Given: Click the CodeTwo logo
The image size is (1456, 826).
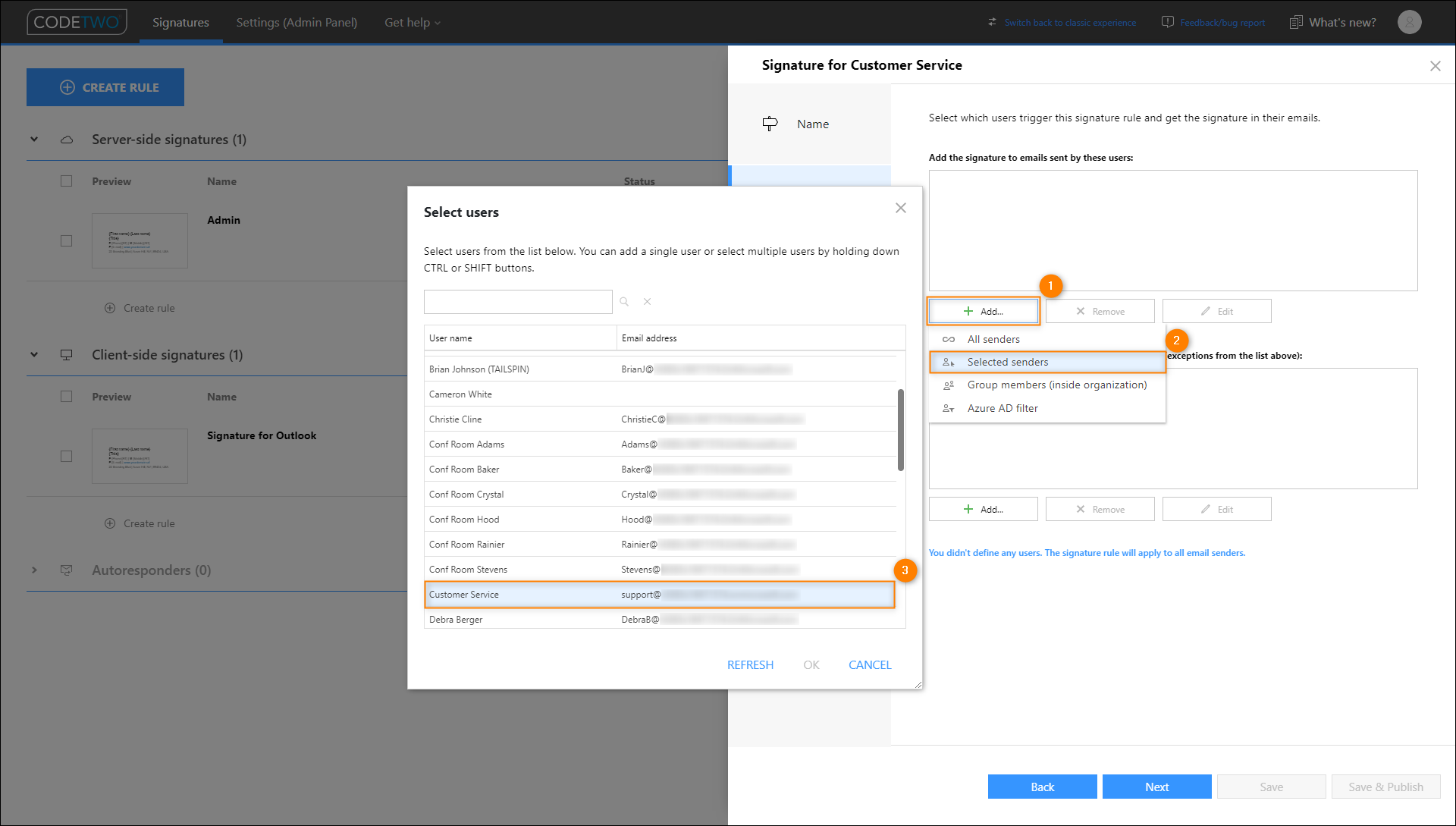Looking at the screenshot, I should 77,22.
